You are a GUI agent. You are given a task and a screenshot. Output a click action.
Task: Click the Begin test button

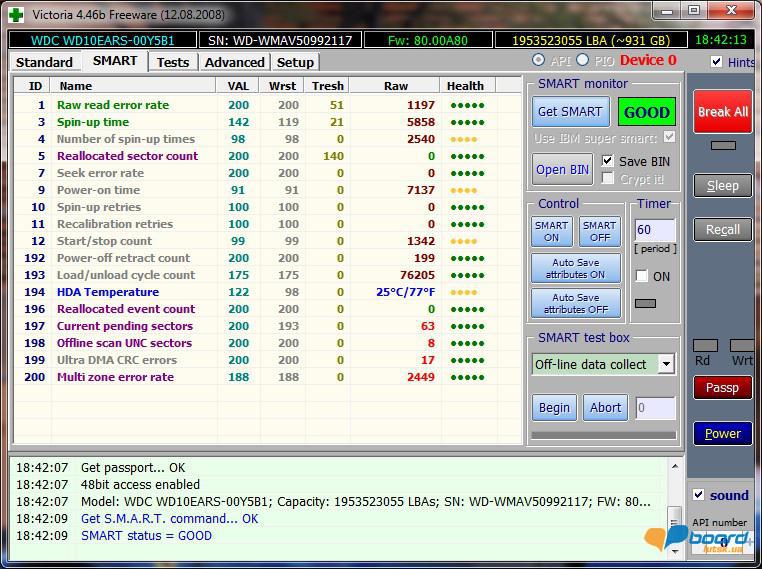tap(554, 407)
